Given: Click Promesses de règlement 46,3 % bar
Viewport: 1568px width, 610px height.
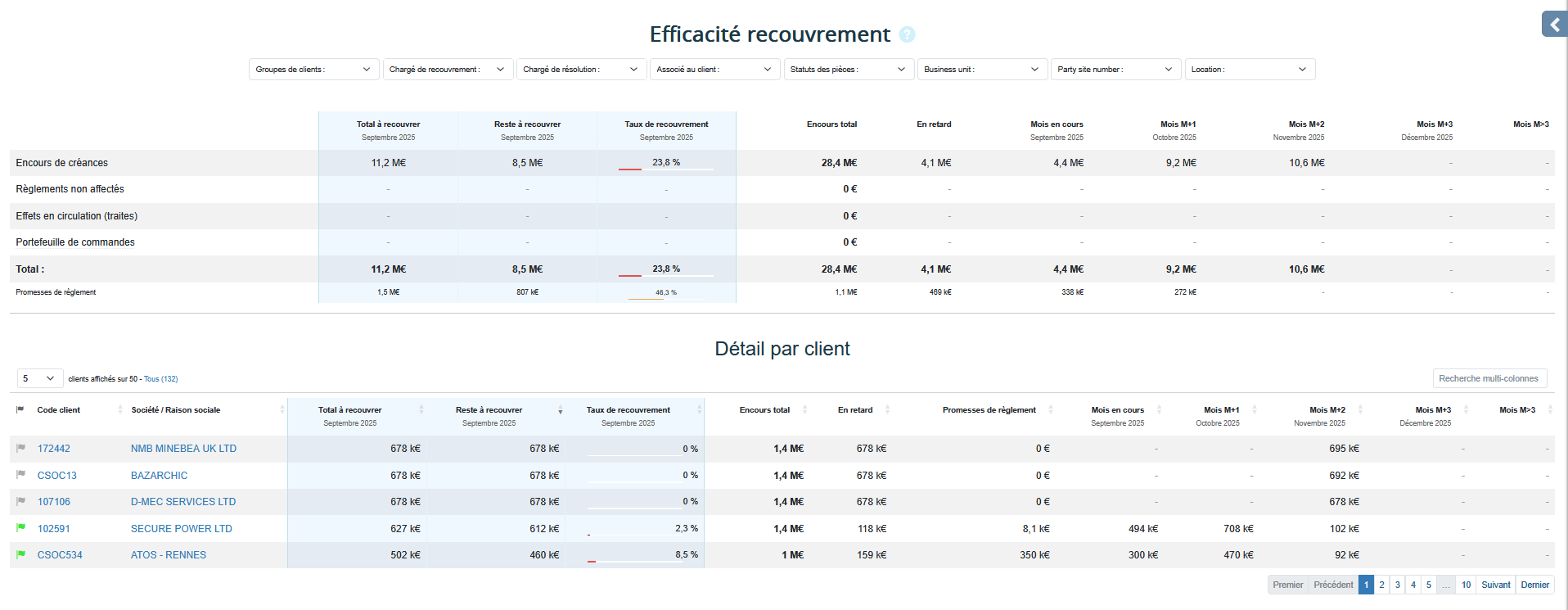Looking at the screenshot, I should (x=666, y=298).
